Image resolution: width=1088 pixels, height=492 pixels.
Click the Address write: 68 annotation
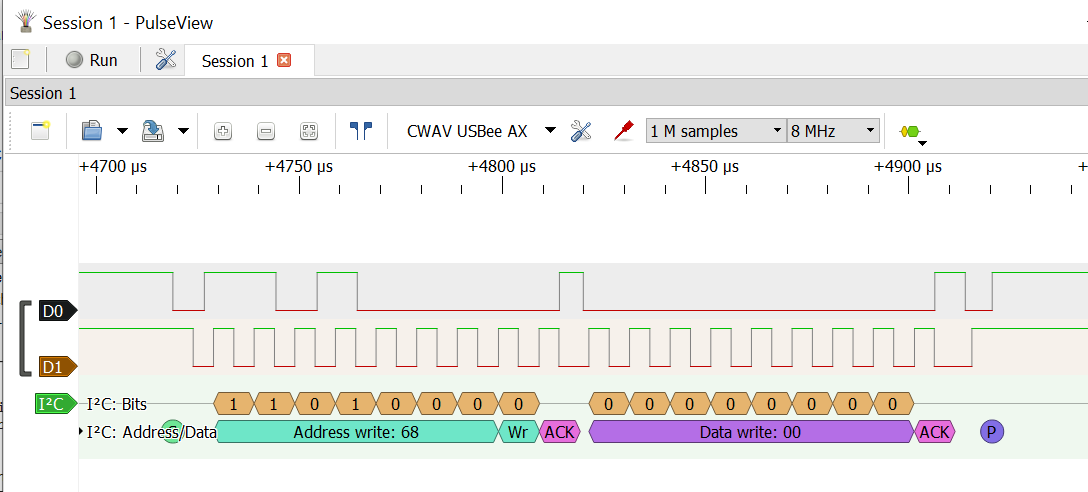point(357,432)
